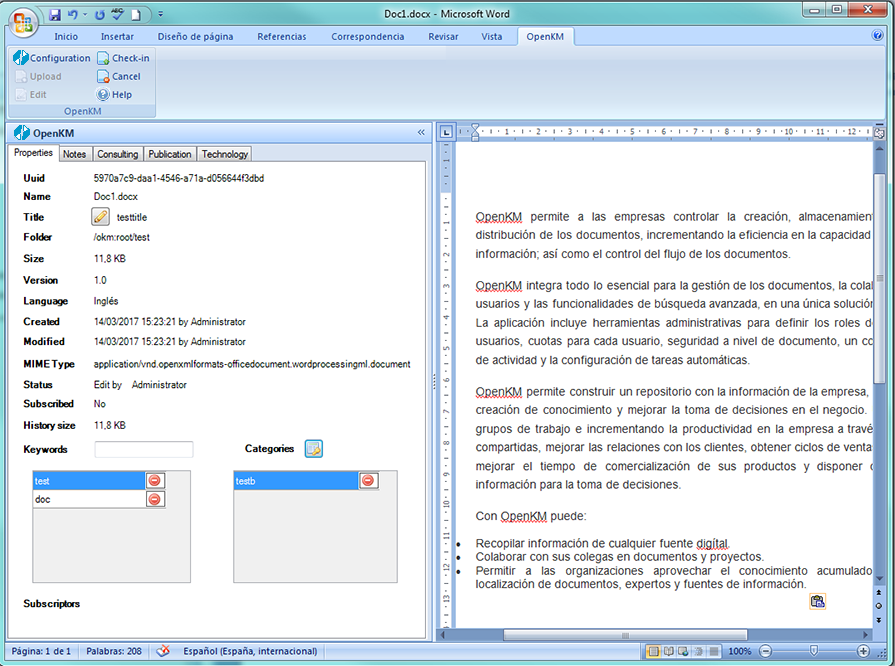The width and height of the screenshot is (895, 666).
Task: Open the Undo history dropdown arrow
Action: coord(84,15)
